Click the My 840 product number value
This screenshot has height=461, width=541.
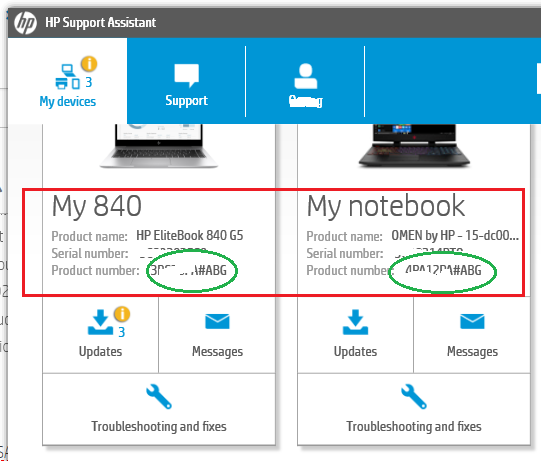click(189, 271)
